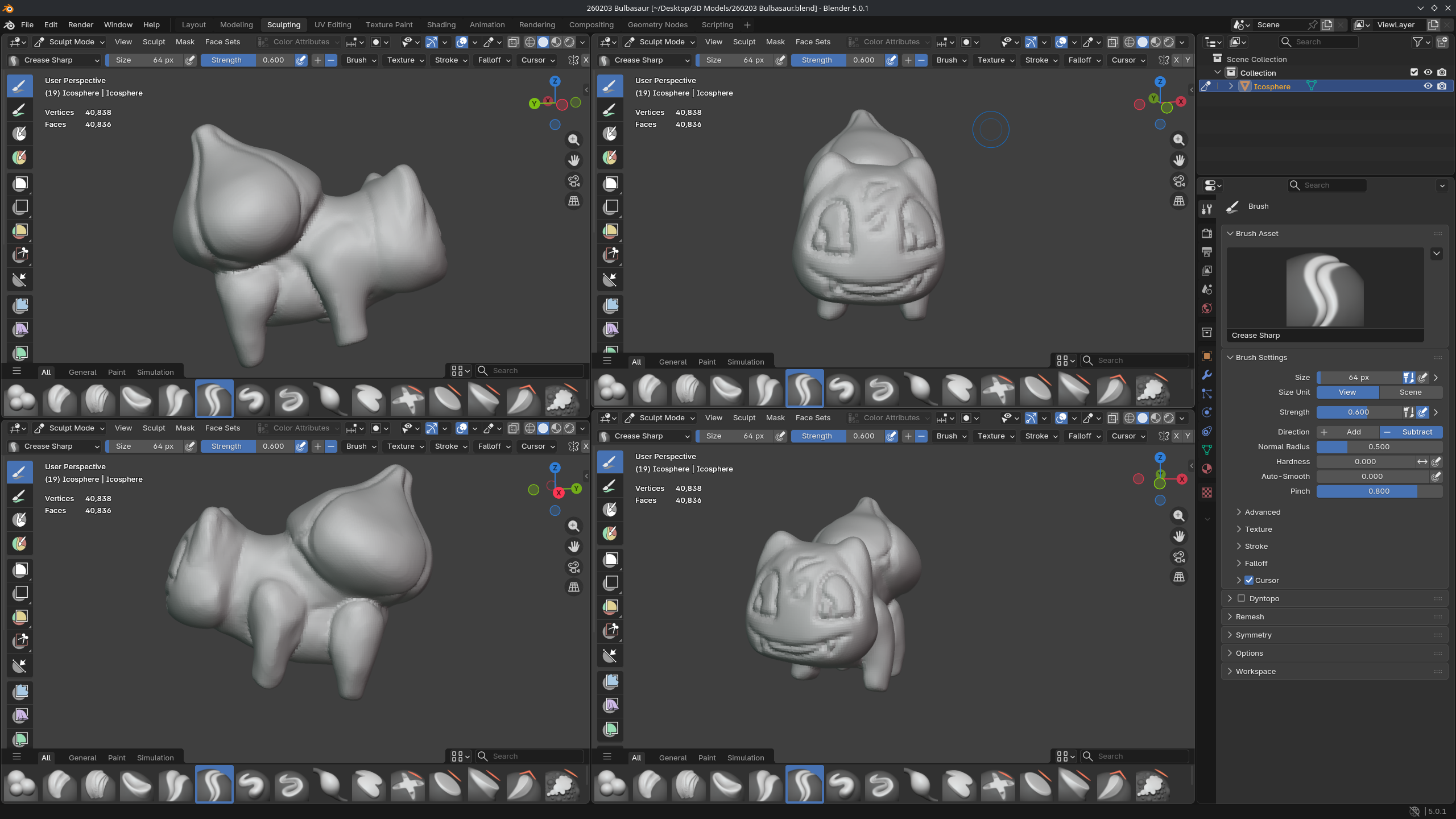Screen dimensions: 1456x819
Task: Expand the Advanced brush subpanel
Action: click(1262, 512)
